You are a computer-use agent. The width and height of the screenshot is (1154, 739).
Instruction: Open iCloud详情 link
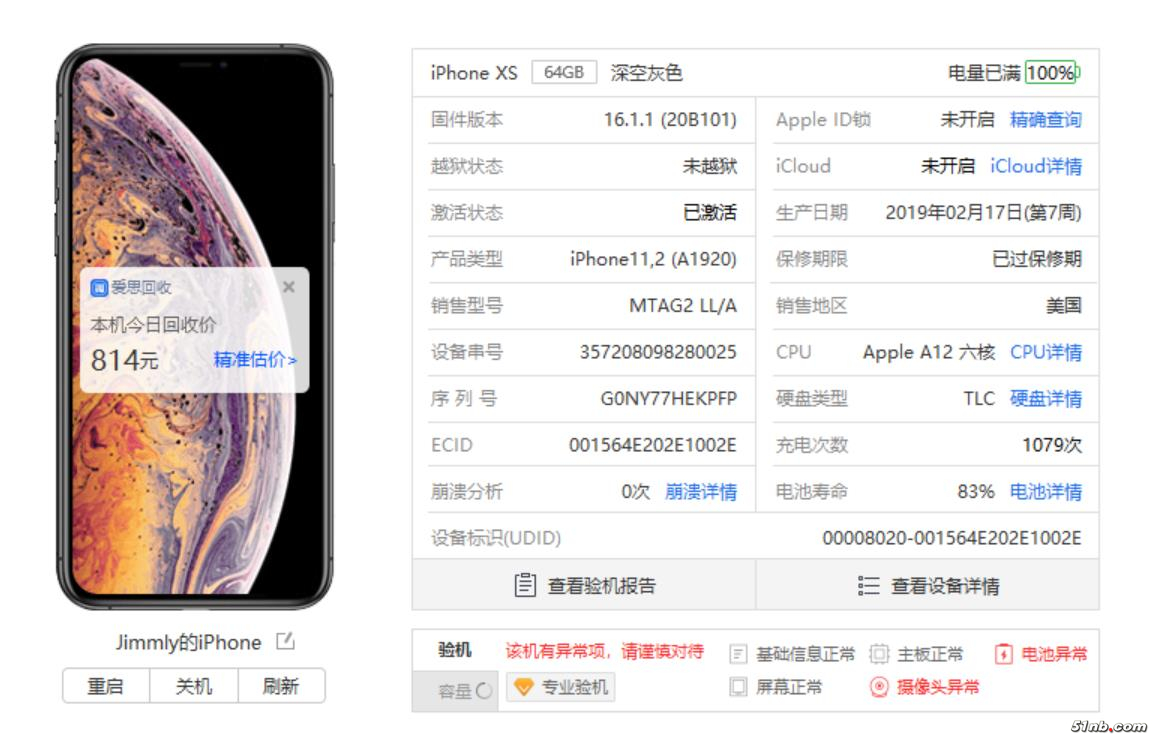[x=1036, y=166]
